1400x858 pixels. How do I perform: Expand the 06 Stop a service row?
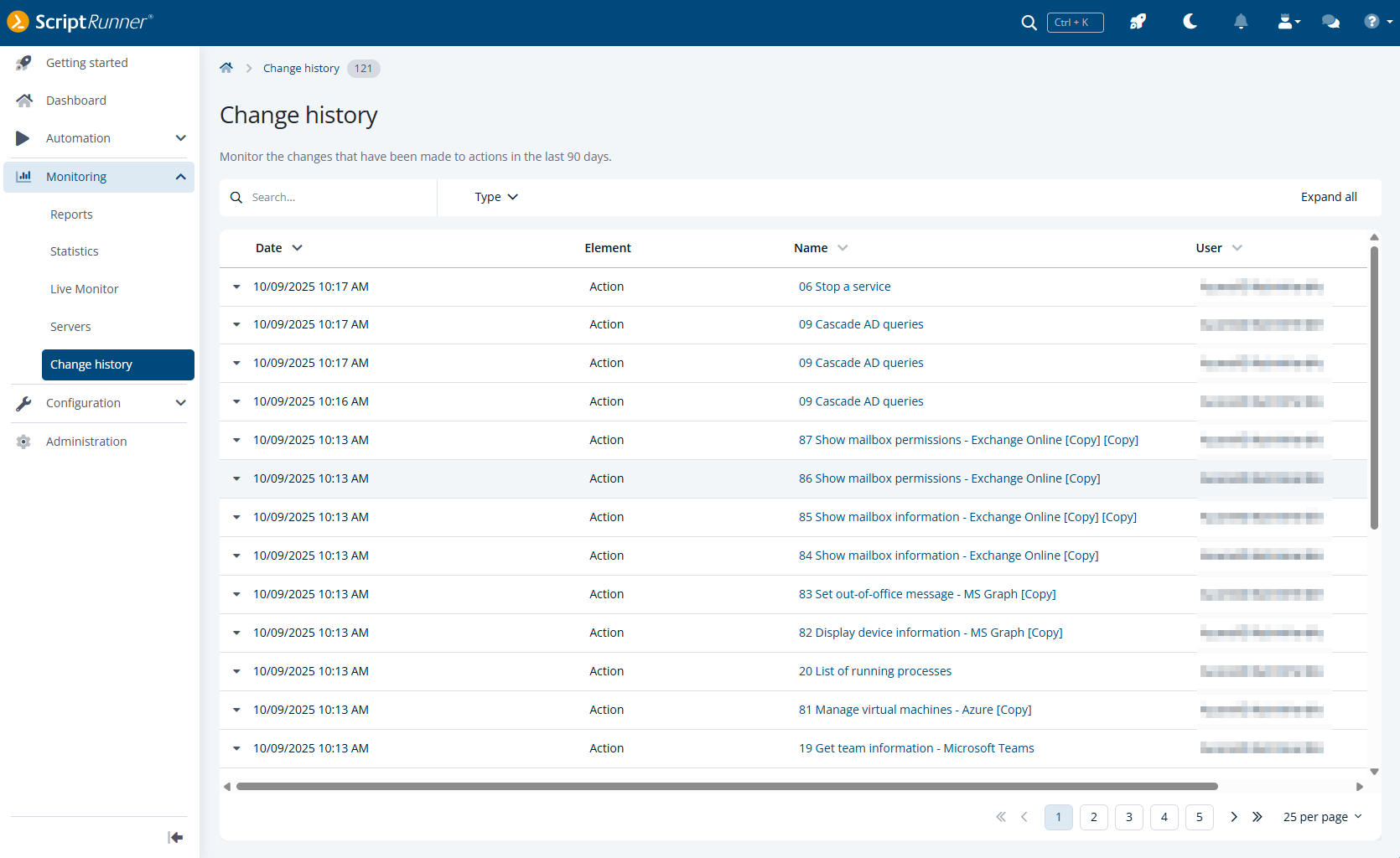click(236, 287)
